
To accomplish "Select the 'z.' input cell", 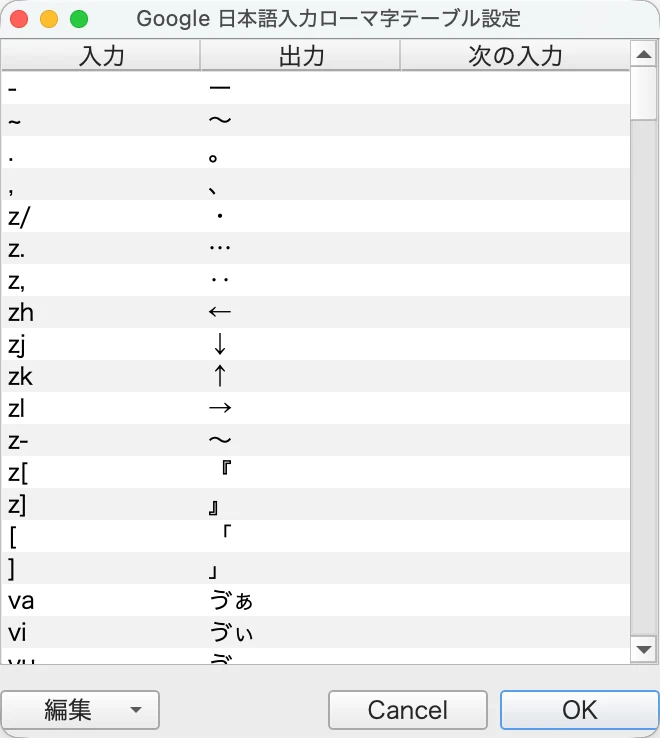I will 101,248.
